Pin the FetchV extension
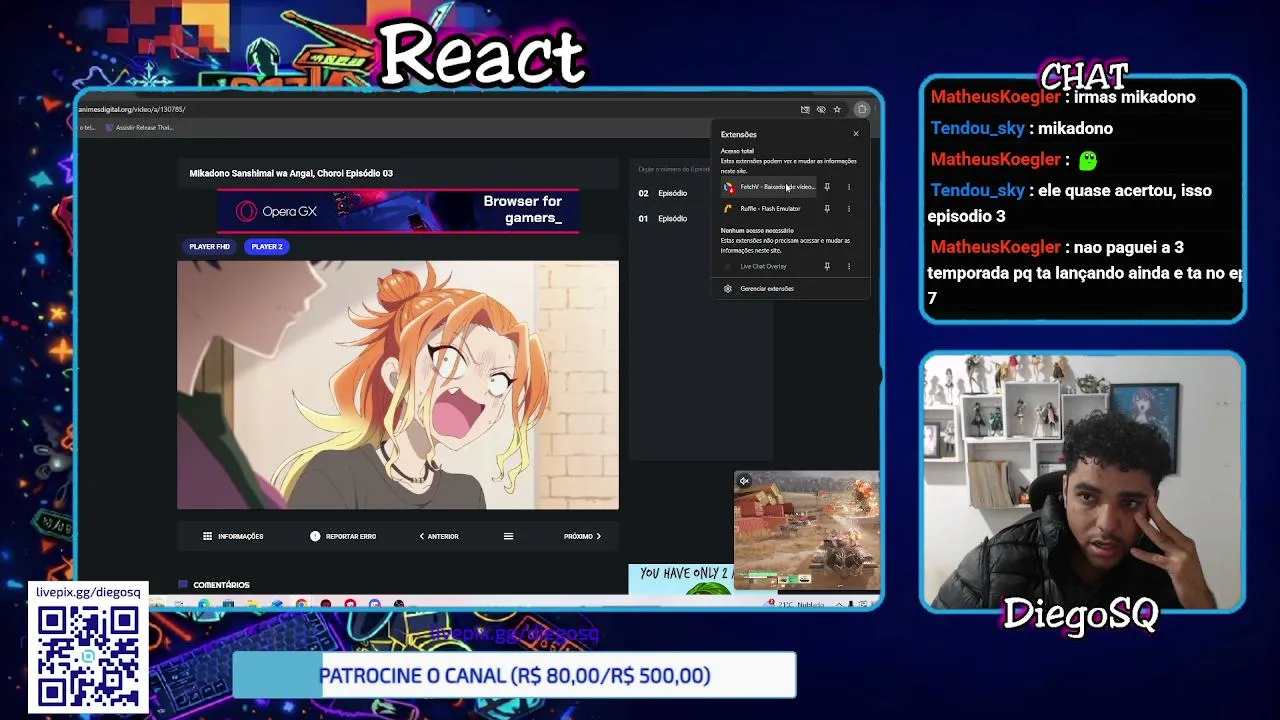The image size is (1280, 720). tap(827, 187)
